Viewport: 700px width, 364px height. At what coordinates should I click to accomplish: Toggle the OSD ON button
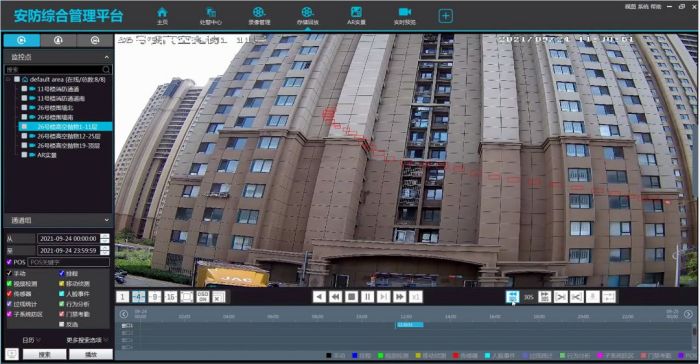pos(203,297)
